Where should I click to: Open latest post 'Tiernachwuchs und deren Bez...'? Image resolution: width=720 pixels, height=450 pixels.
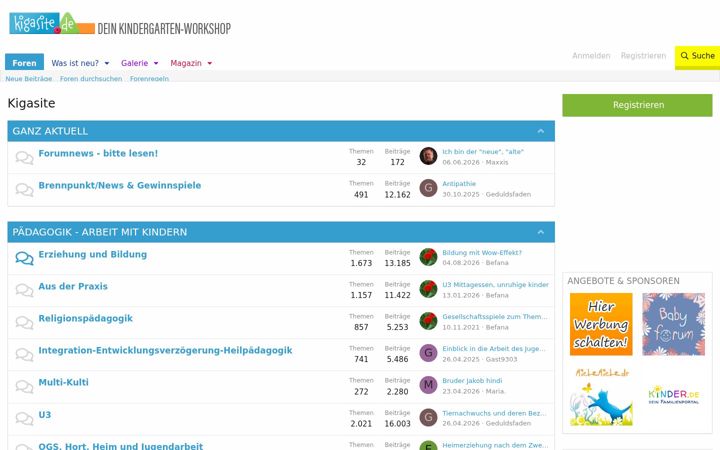494,413
